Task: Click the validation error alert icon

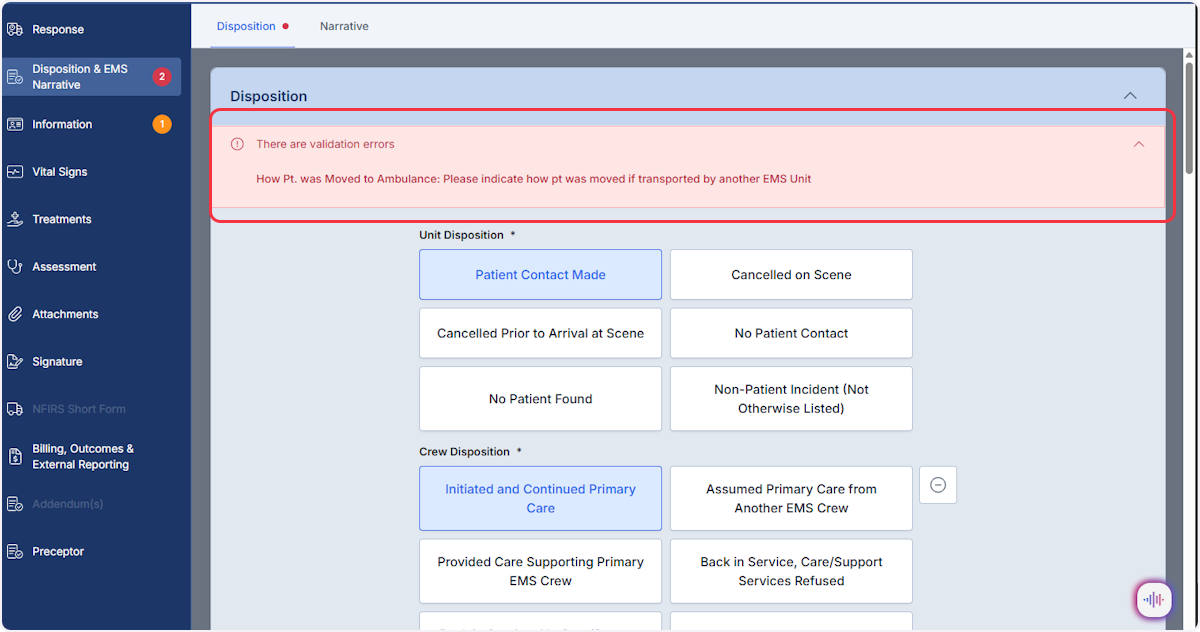Action: 237,144
